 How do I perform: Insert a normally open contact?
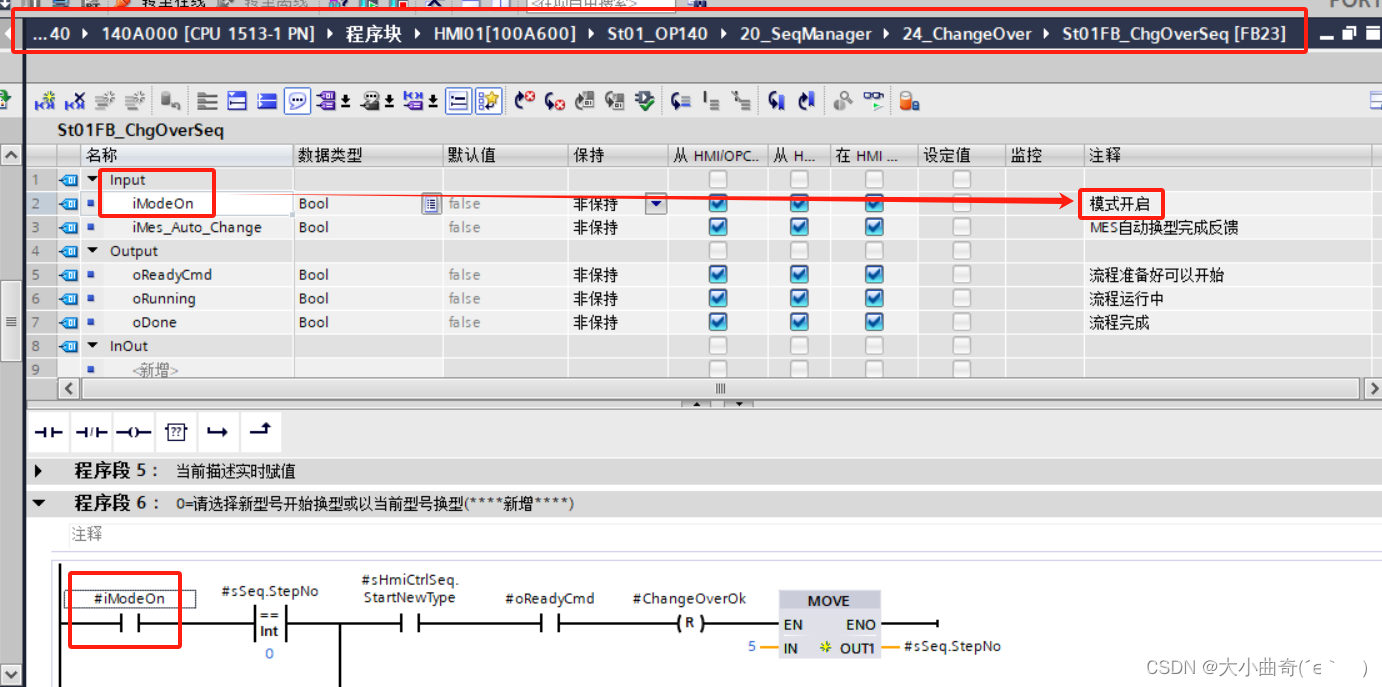[49, 432]
